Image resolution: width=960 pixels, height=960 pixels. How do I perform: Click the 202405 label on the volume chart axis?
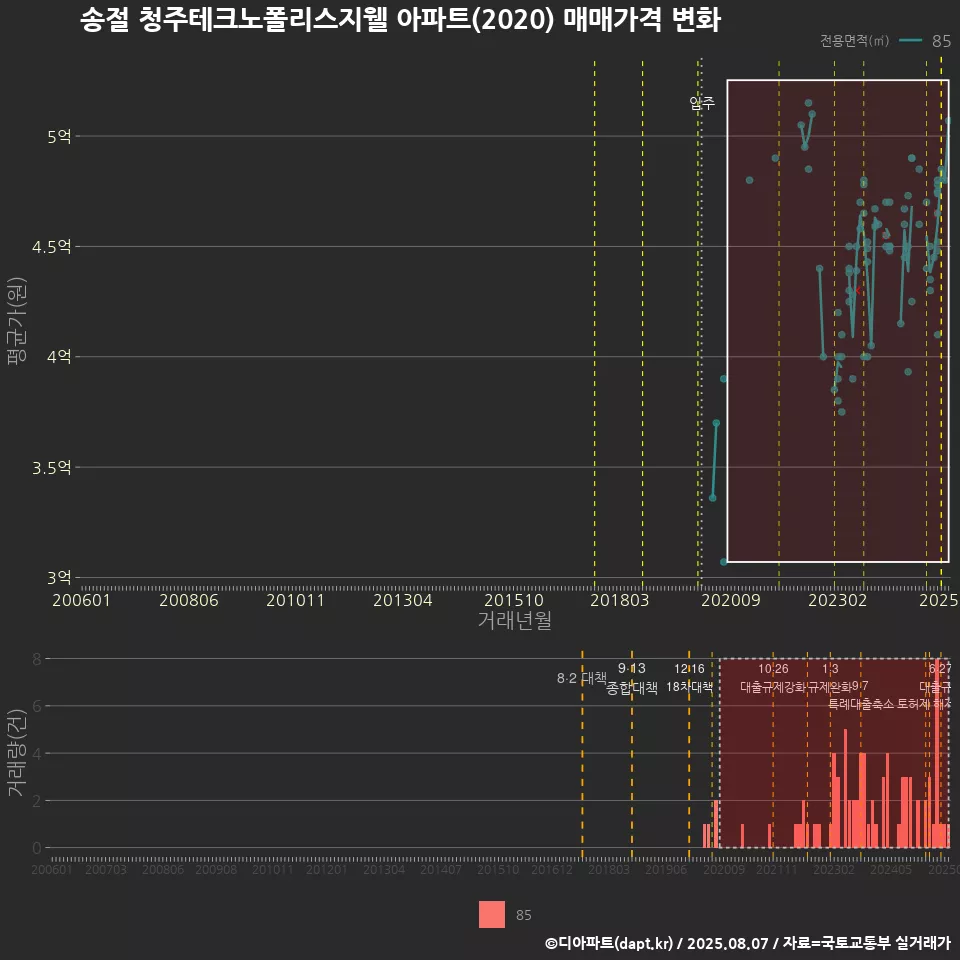tap(891, 869)
